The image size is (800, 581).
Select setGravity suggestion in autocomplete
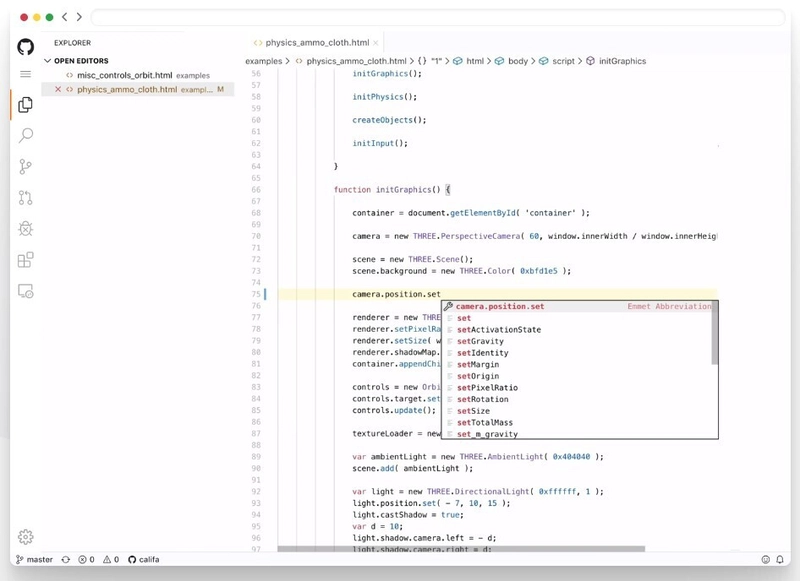coord(480,341)
